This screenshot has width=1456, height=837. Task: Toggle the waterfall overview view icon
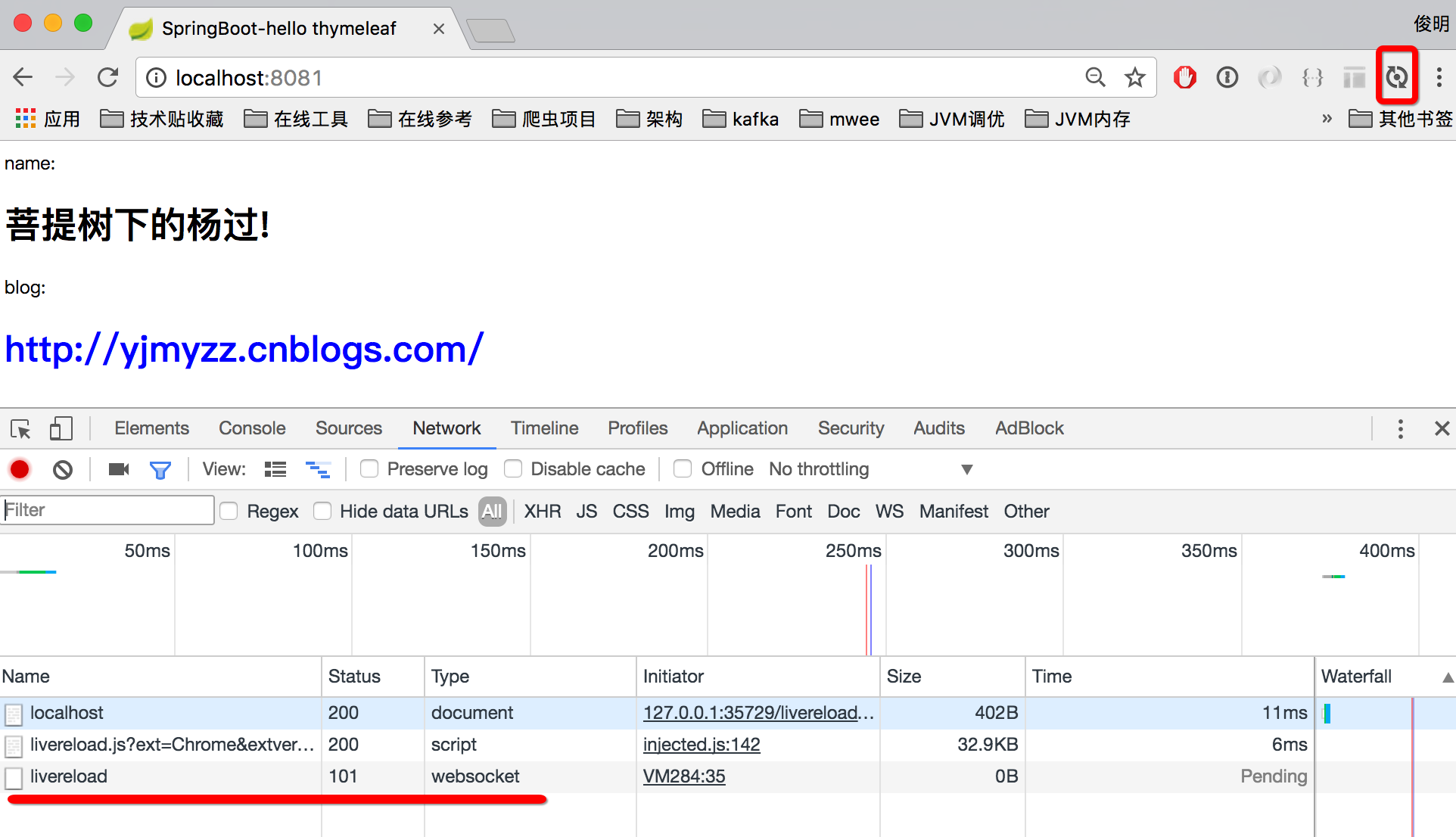click(x=318, y=469)
